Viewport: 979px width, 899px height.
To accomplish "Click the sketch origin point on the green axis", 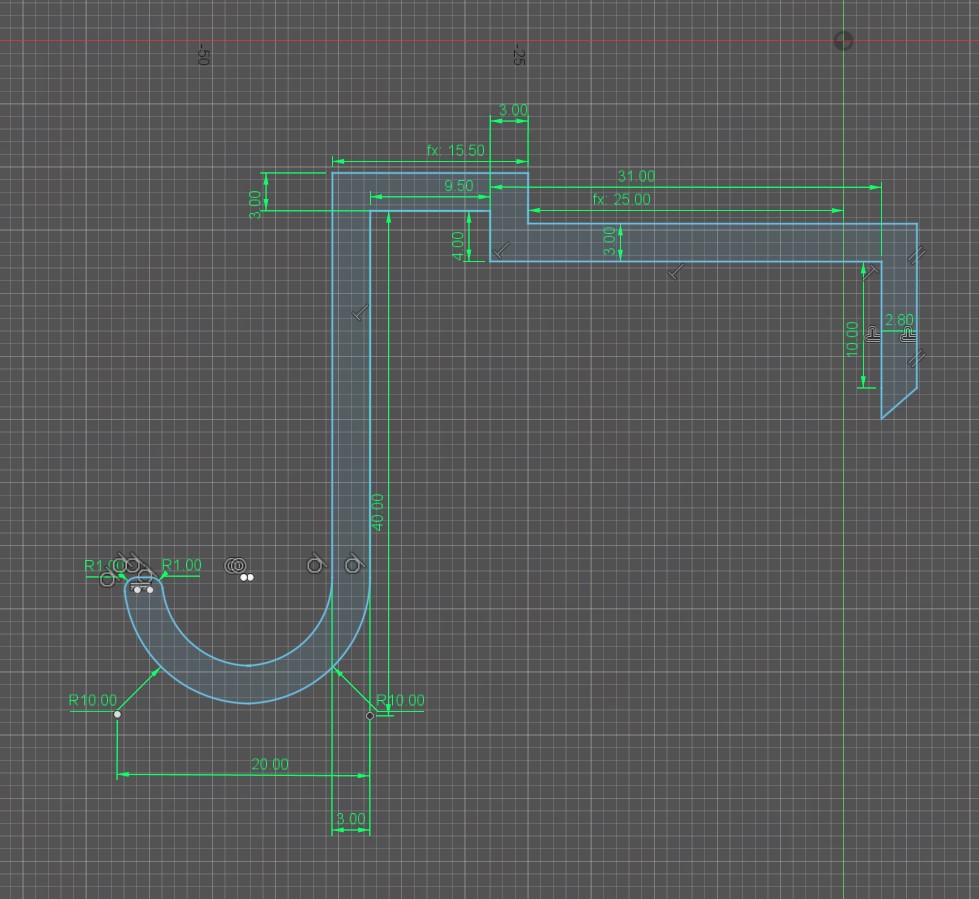I will click(844, 41).
